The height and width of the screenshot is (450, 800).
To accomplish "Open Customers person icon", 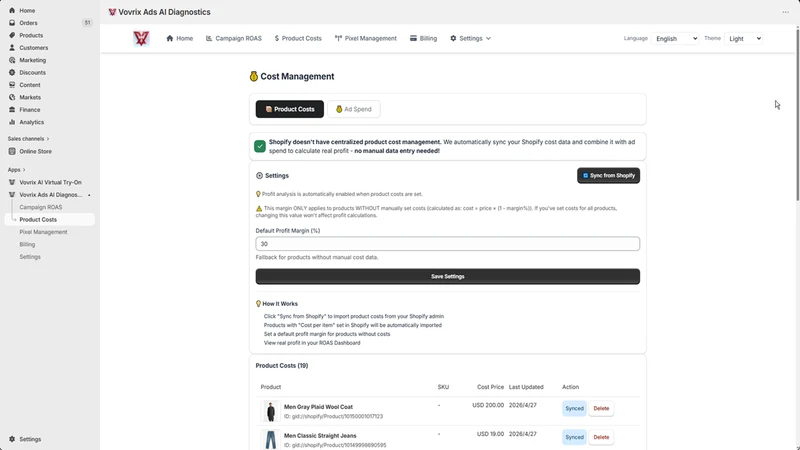I will click(12, 47).
